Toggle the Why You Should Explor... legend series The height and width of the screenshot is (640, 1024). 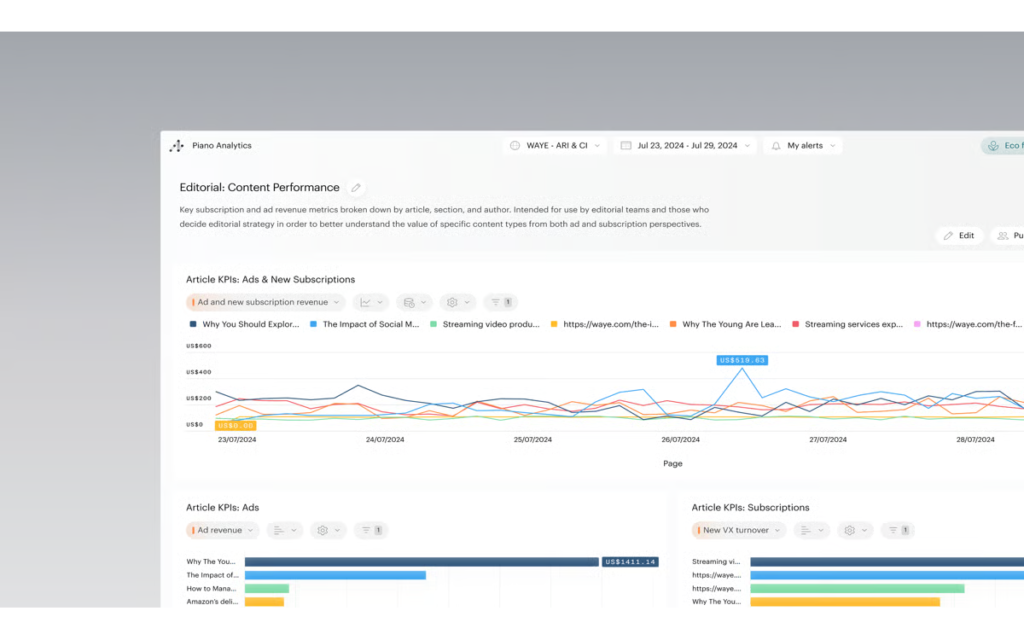pos(244,324)
